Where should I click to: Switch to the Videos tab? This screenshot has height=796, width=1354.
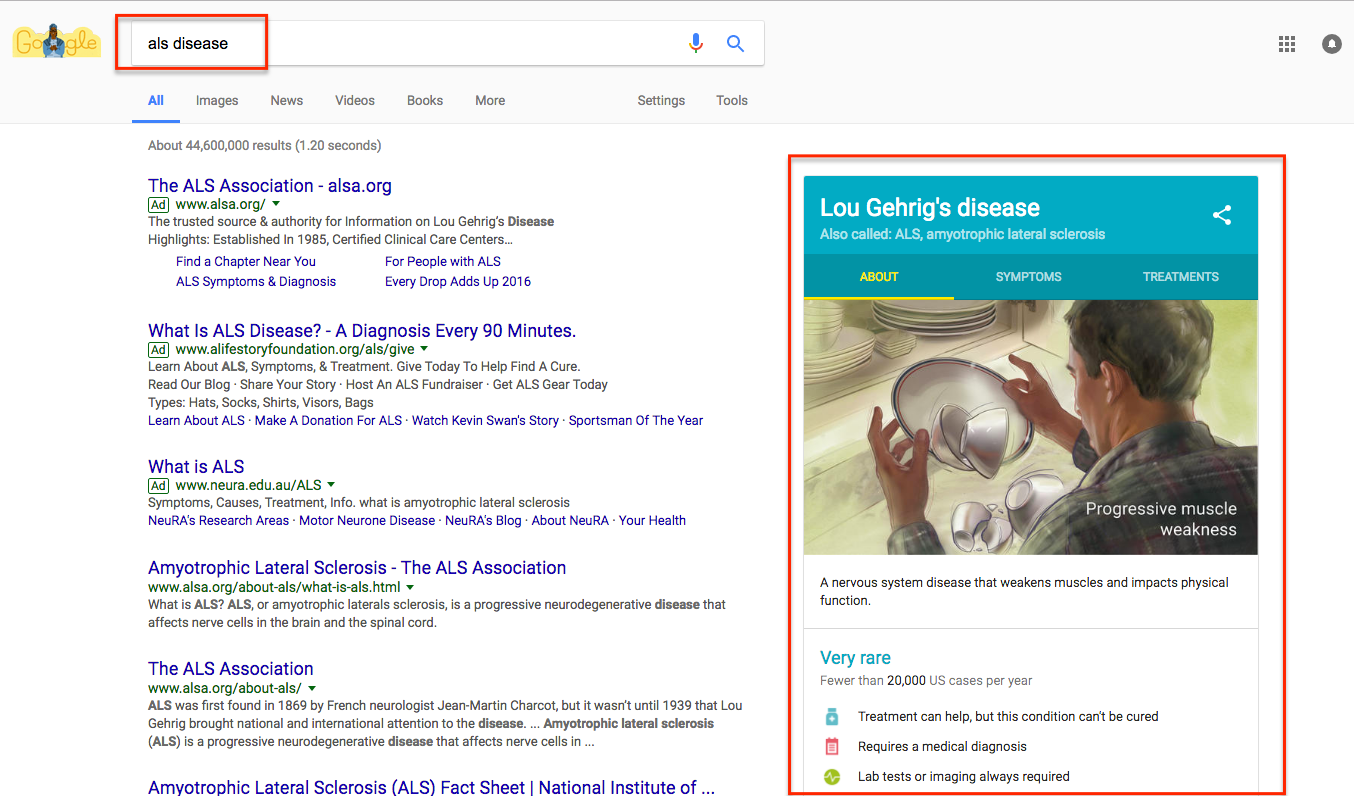pos(355,100)
